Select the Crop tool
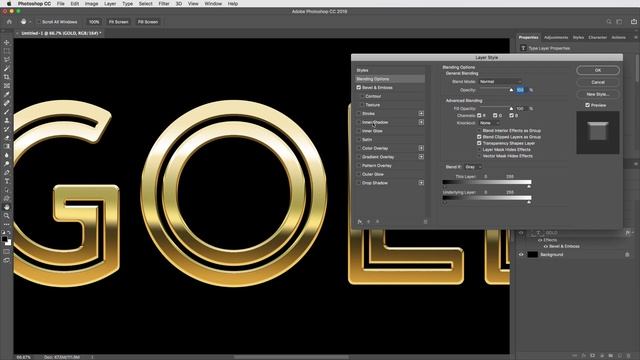 [7, 77]
